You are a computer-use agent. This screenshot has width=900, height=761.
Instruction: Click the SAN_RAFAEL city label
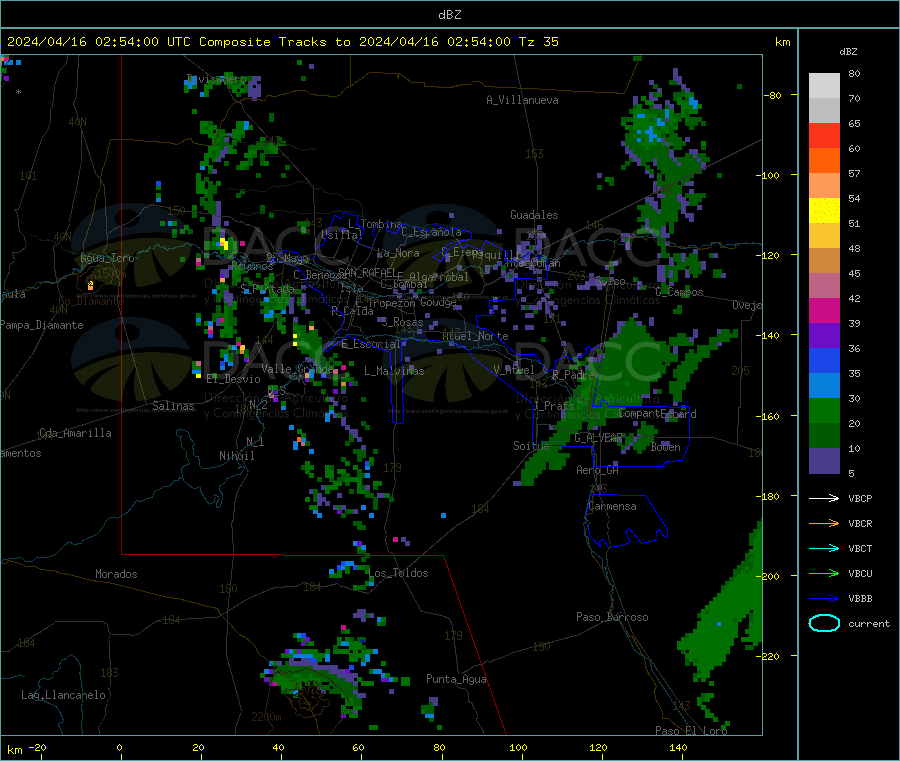[x=366, y=272]
